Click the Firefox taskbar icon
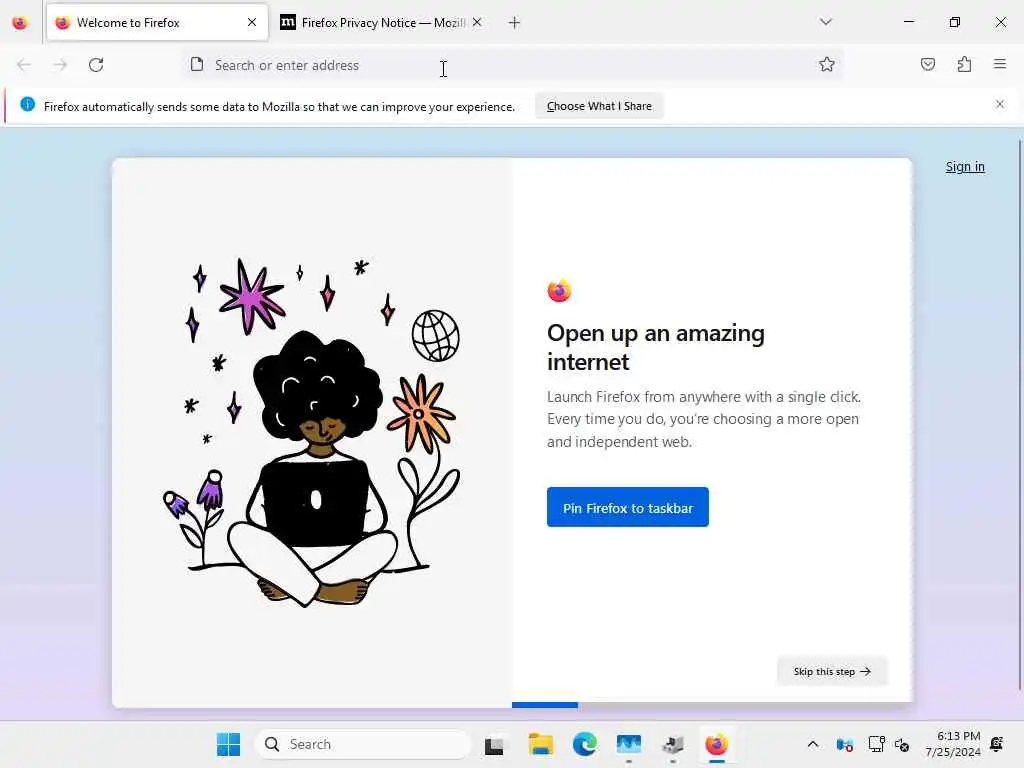The height and width of the screenshot is (768, 1024). point(716,744)
